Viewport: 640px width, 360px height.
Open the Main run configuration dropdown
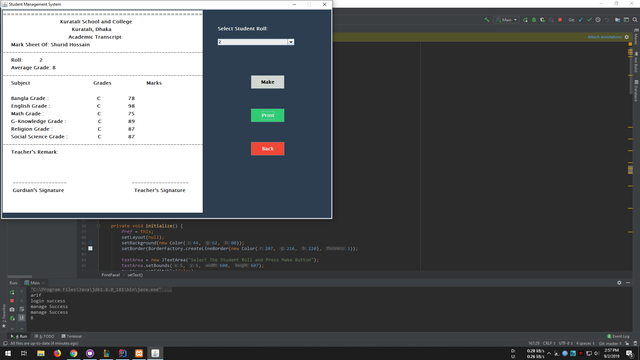pos(506,20)
